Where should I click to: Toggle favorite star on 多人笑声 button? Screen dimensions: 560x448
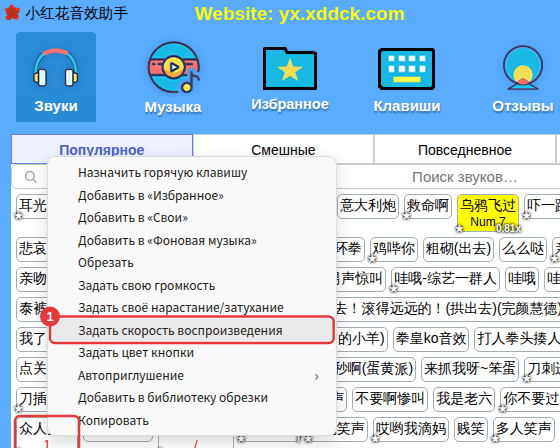point(495,438)
